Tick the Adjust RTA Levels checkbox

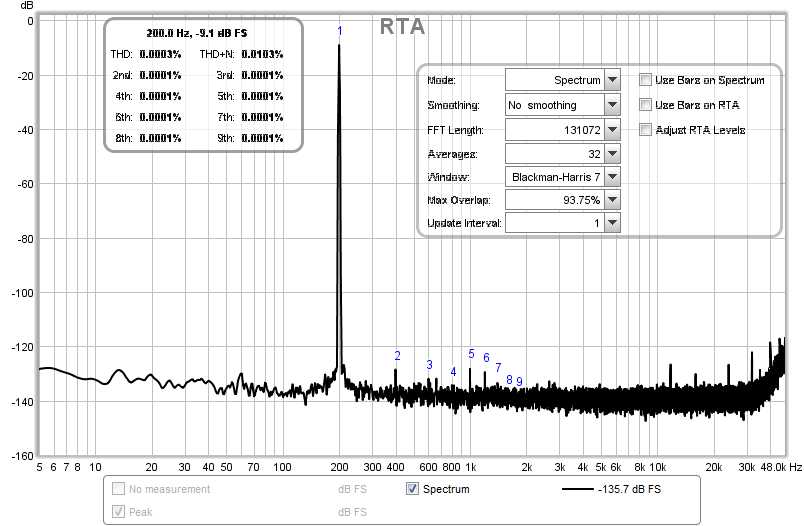tap(646, 130)
